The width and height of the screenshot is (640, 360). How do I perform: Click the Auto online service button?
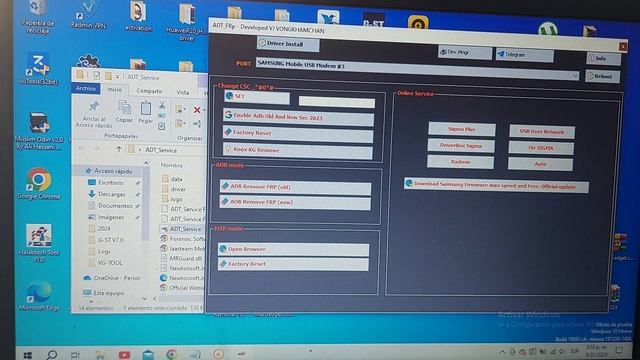(x=540, y=164)
